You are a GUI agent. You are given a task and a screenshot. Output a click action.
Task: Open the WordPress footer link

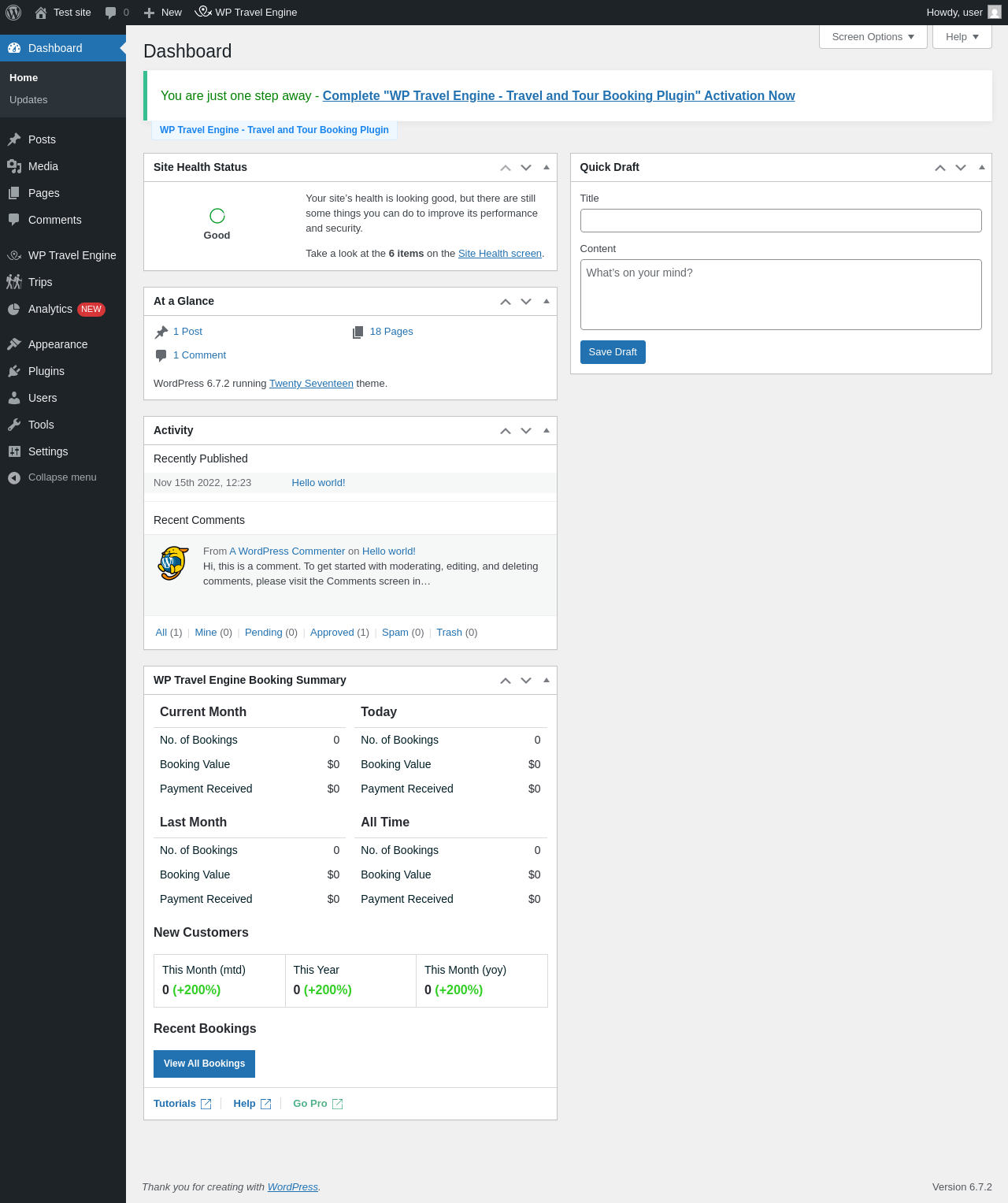(293, 1187)
